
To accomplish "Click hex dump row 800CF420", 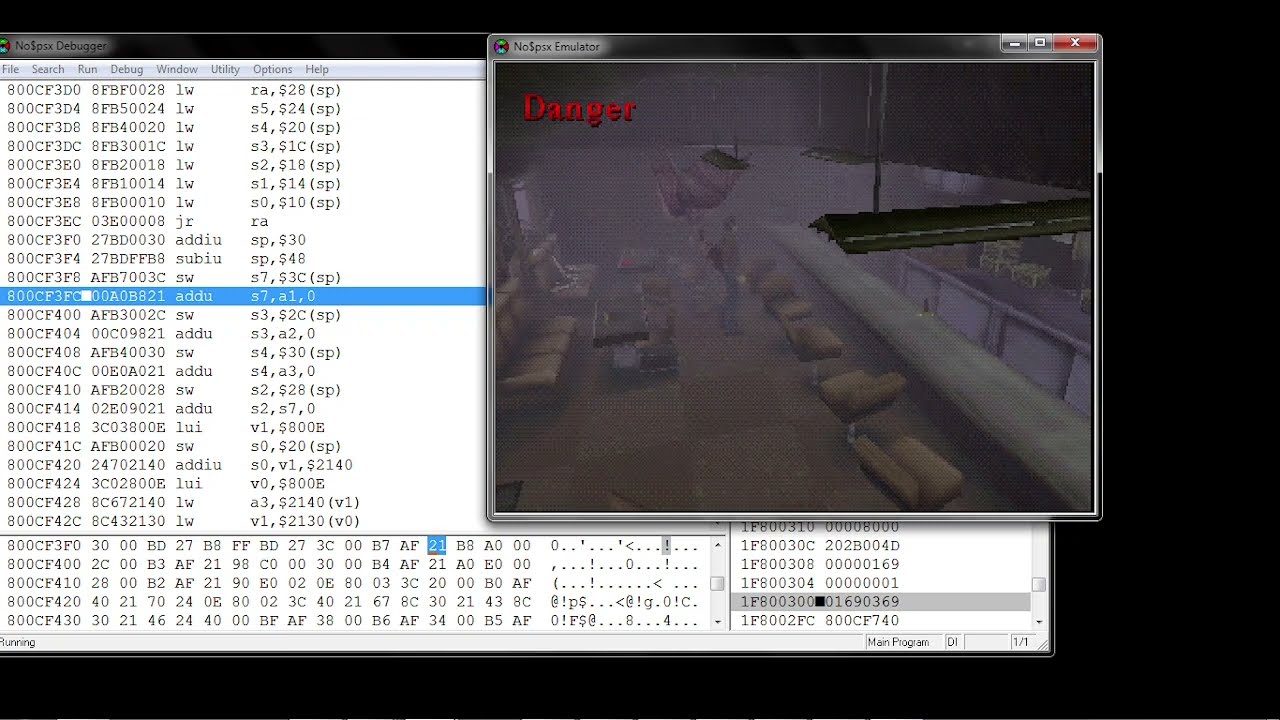I will tap(355, 603).
